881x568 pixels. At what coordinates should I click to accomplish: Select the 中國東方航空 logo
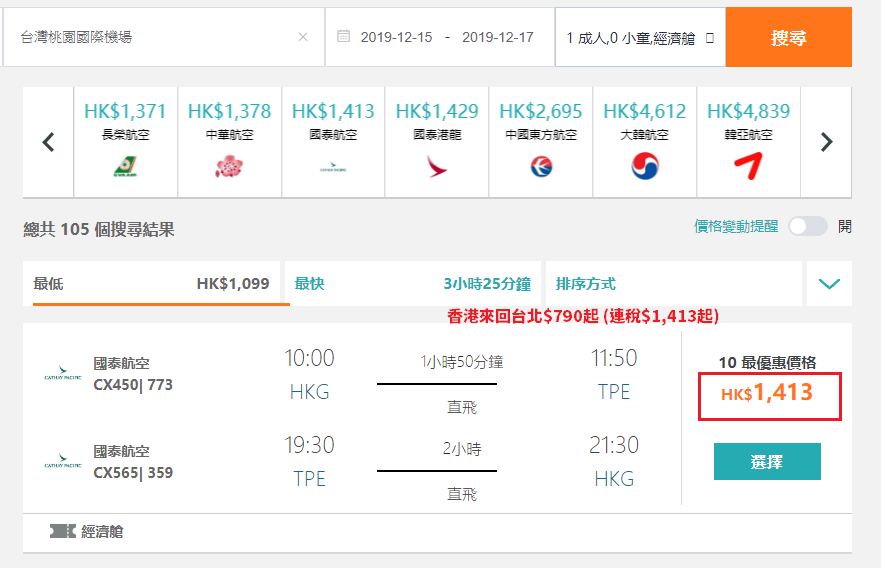click(x=541, y=166)
